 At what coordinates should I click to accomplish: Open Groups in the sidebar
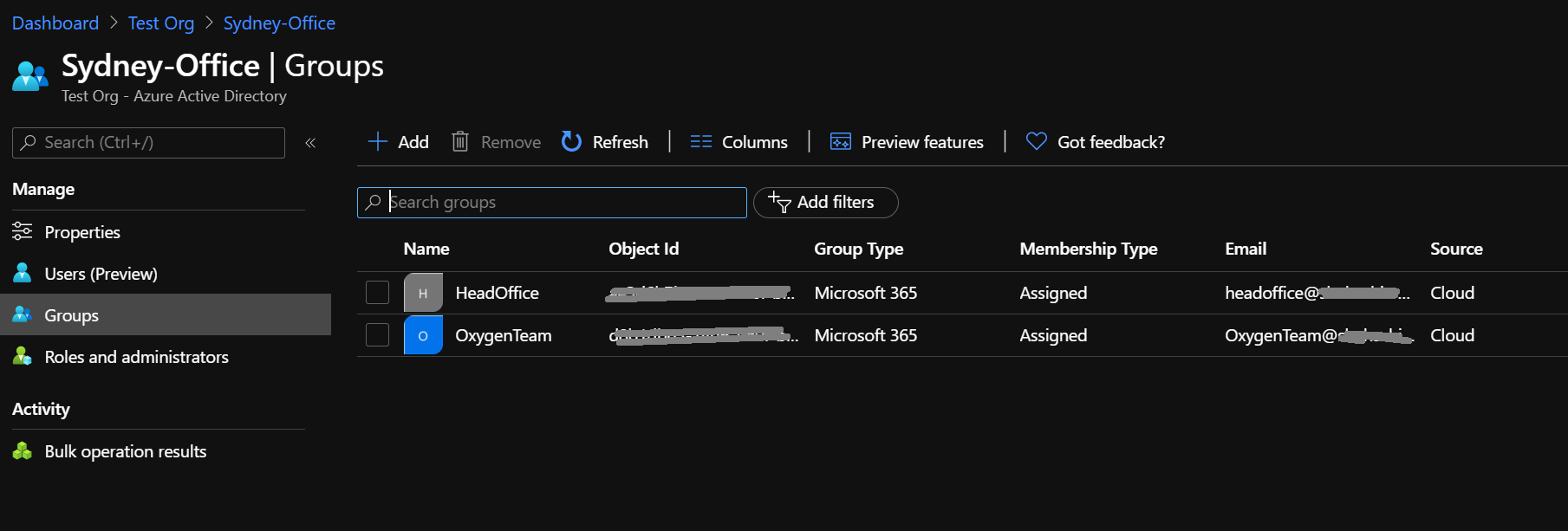click(166, 314)
